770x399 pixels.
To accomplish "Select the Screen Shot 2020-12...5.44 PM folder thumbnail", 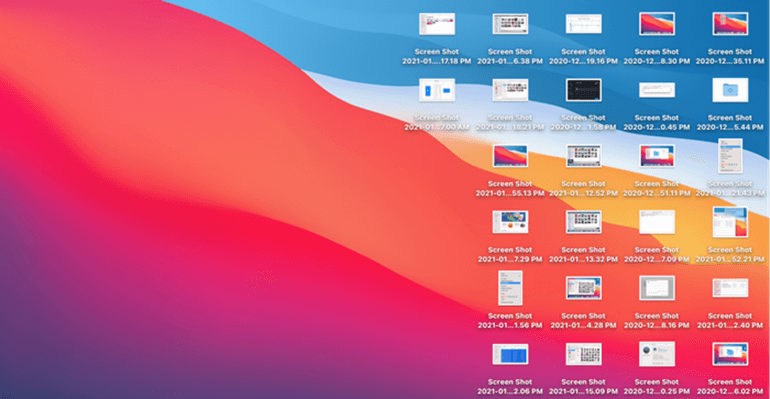I will pos(730,90).
